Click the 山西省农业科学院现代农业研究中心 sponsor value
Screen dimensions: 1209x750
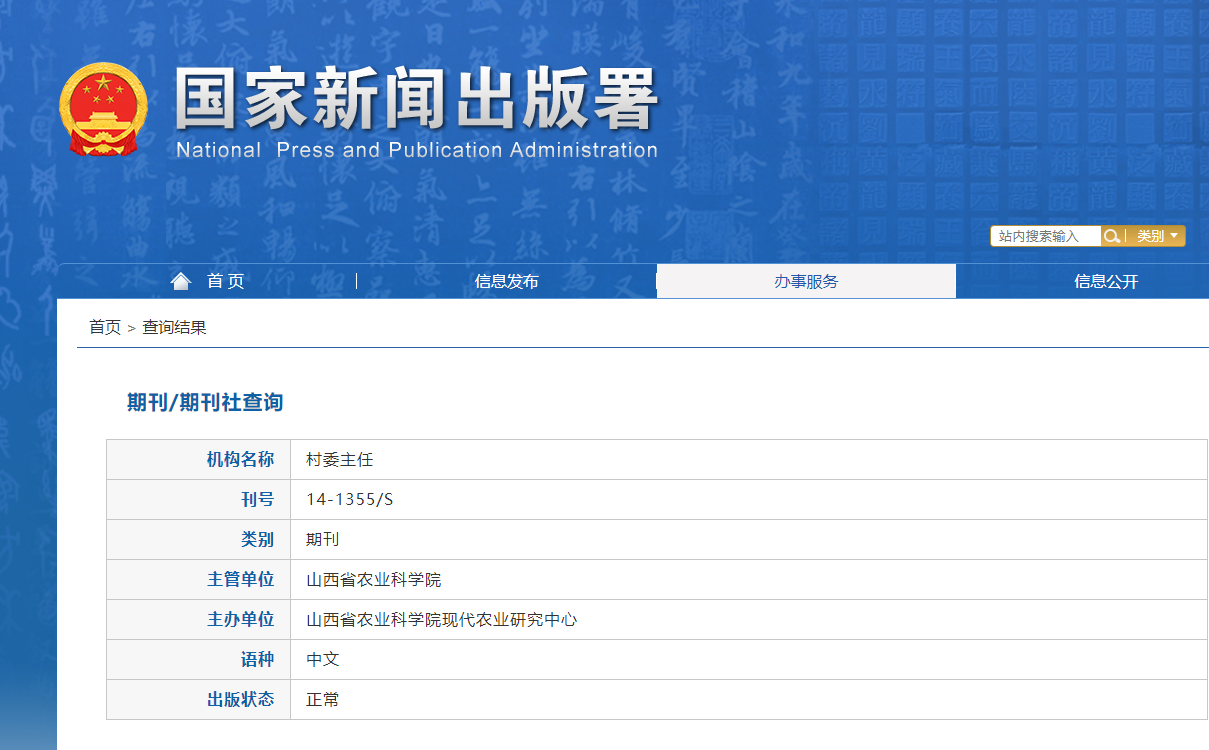pos(441,620)
